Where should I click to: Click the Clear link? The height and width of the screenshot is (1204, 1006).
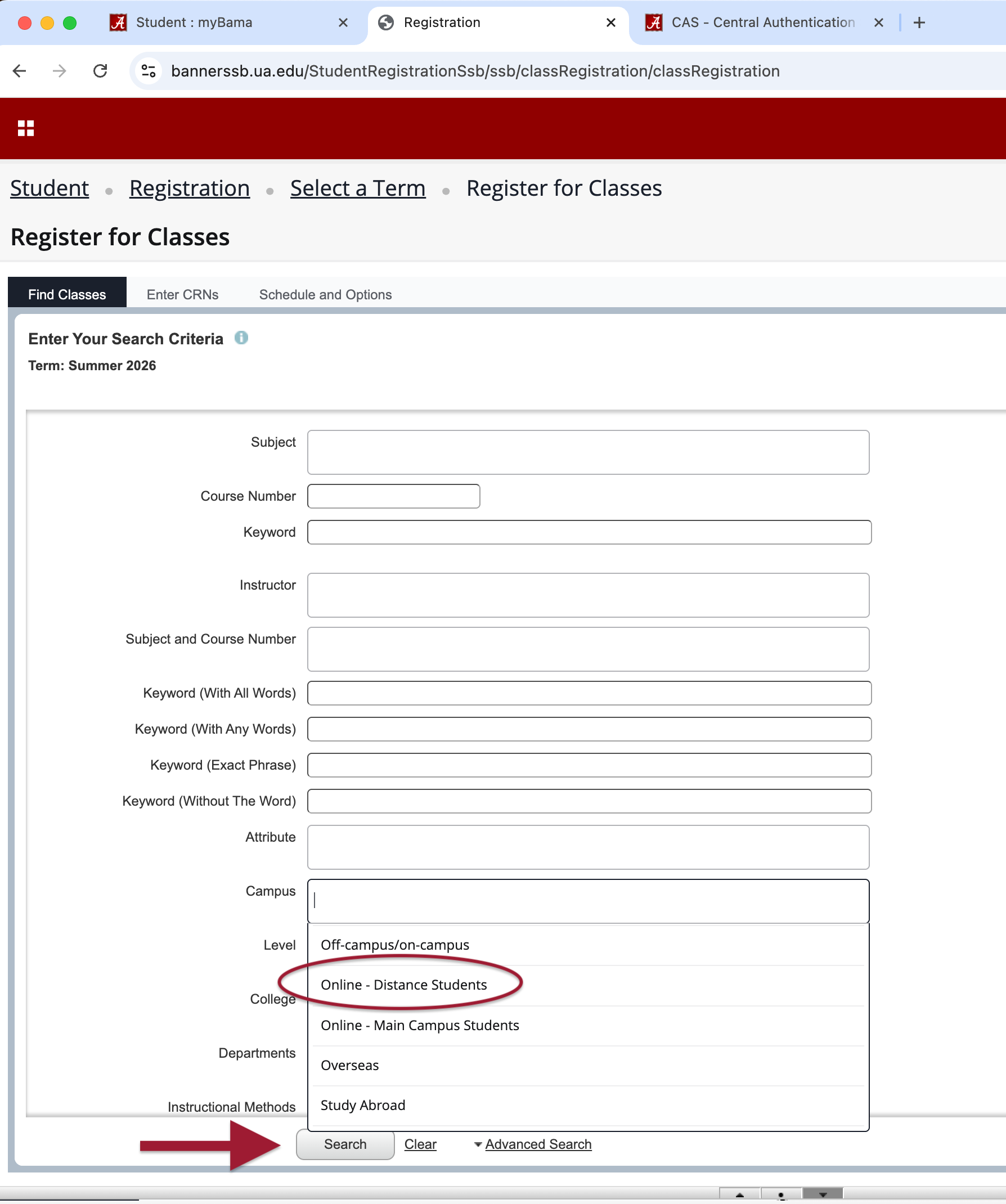pos(420,1144)
